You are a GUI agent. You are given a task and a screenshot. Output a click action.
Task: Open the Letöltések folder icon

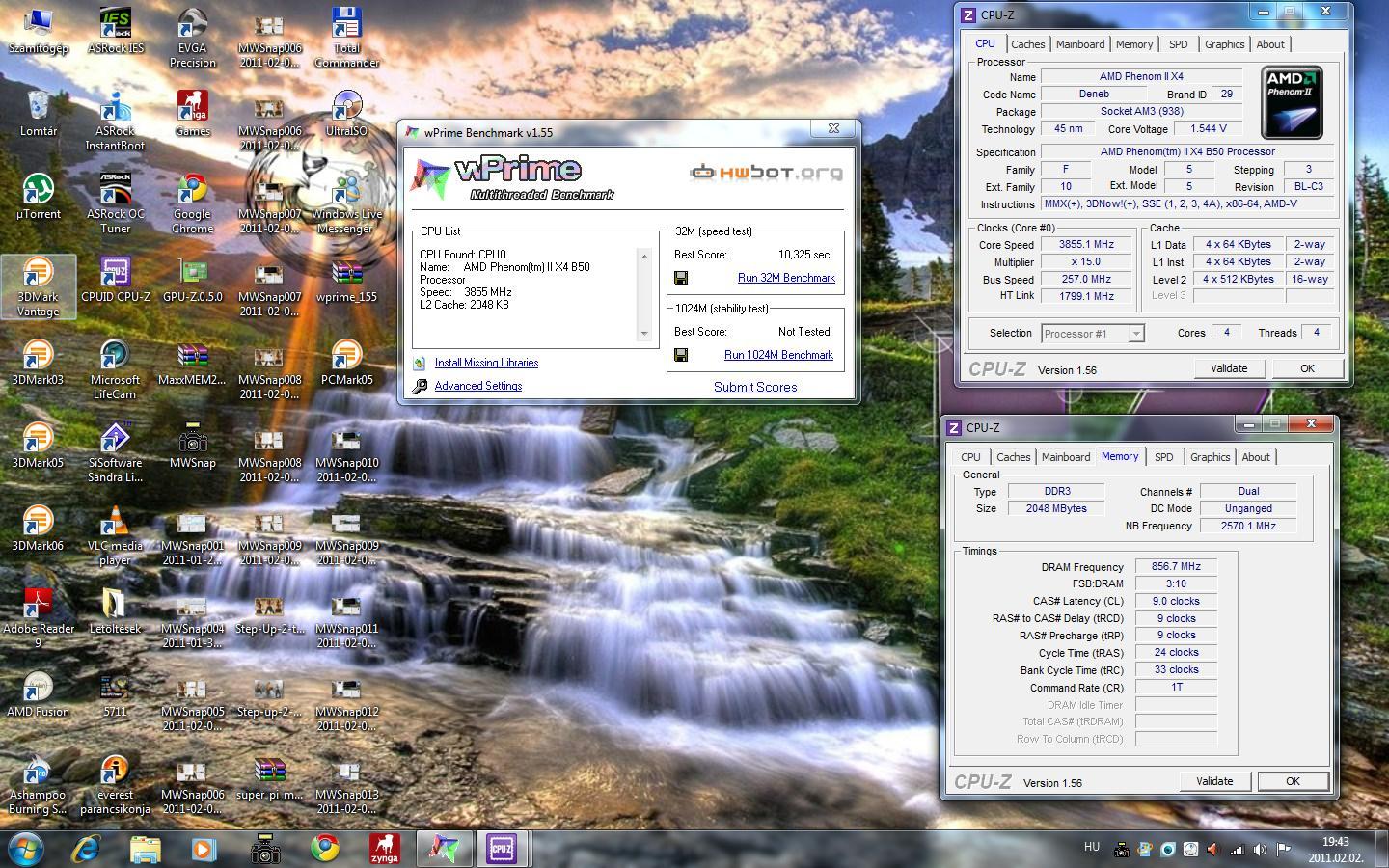115,611
